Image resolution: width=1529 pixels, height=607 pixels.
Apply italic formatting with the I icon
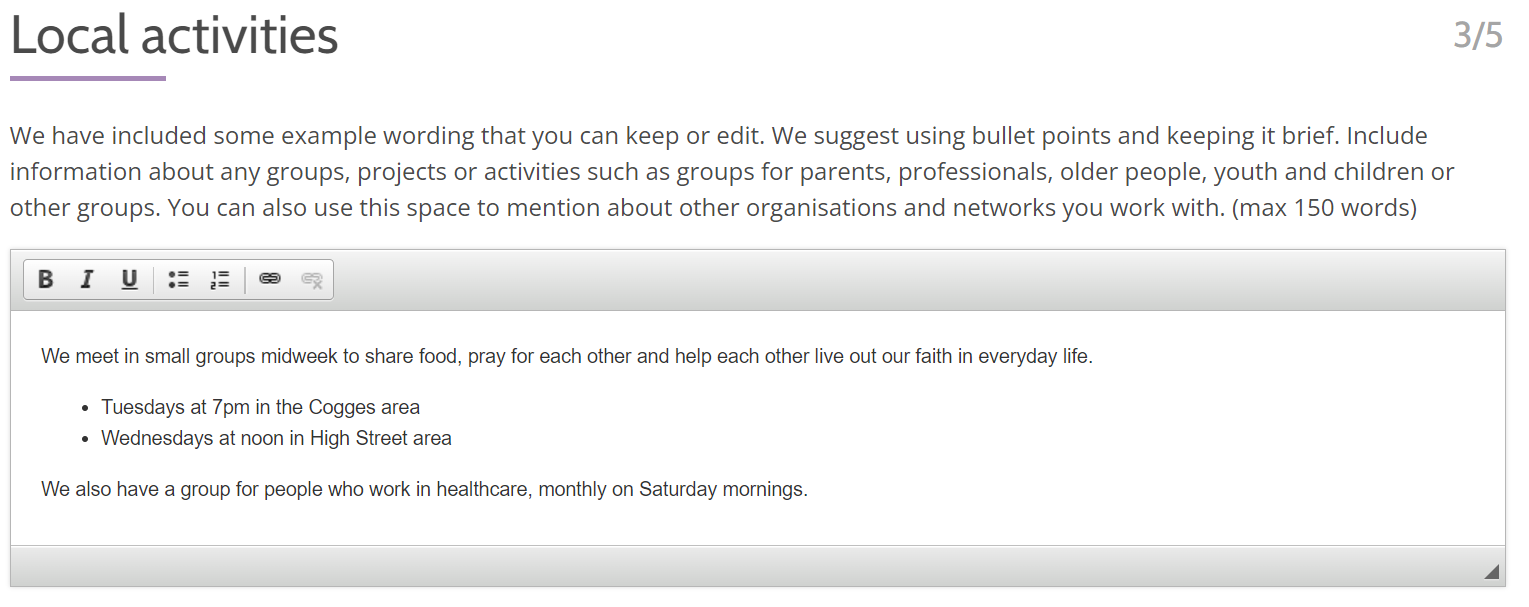click(x=87, y=280)
